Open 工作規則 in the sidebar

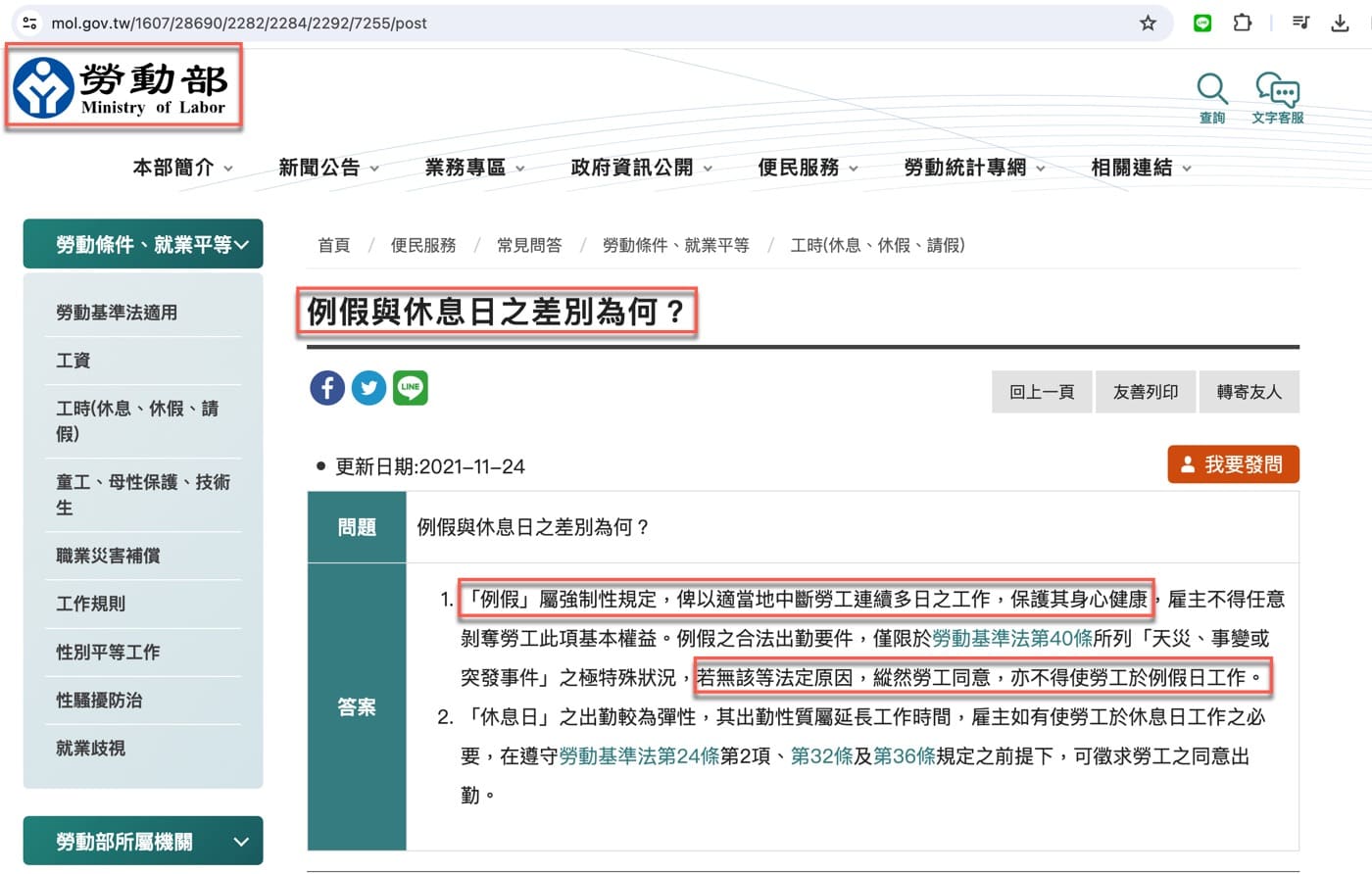[90, 604]
